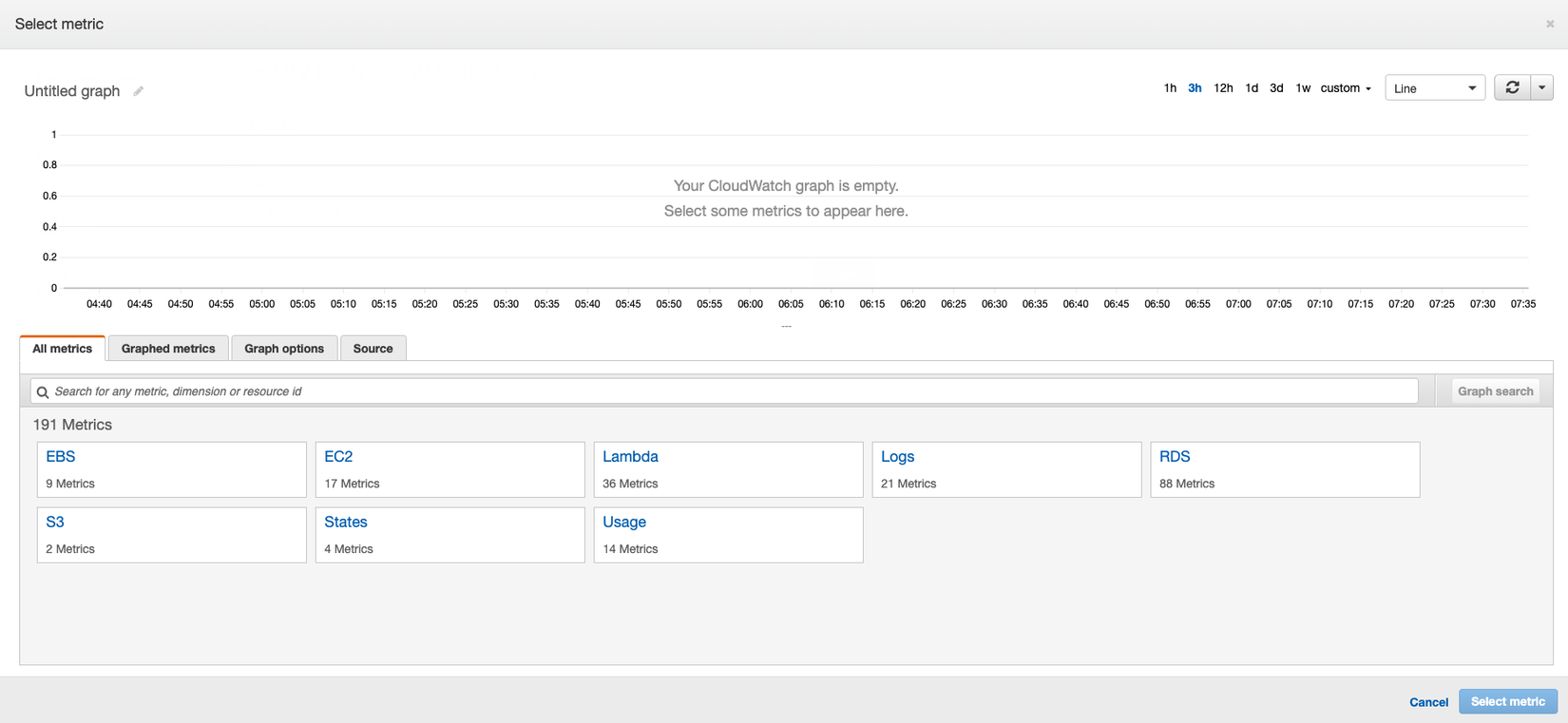Switch to the Source tab
Screen dimensions: 1568x723
tap(373, 349)
